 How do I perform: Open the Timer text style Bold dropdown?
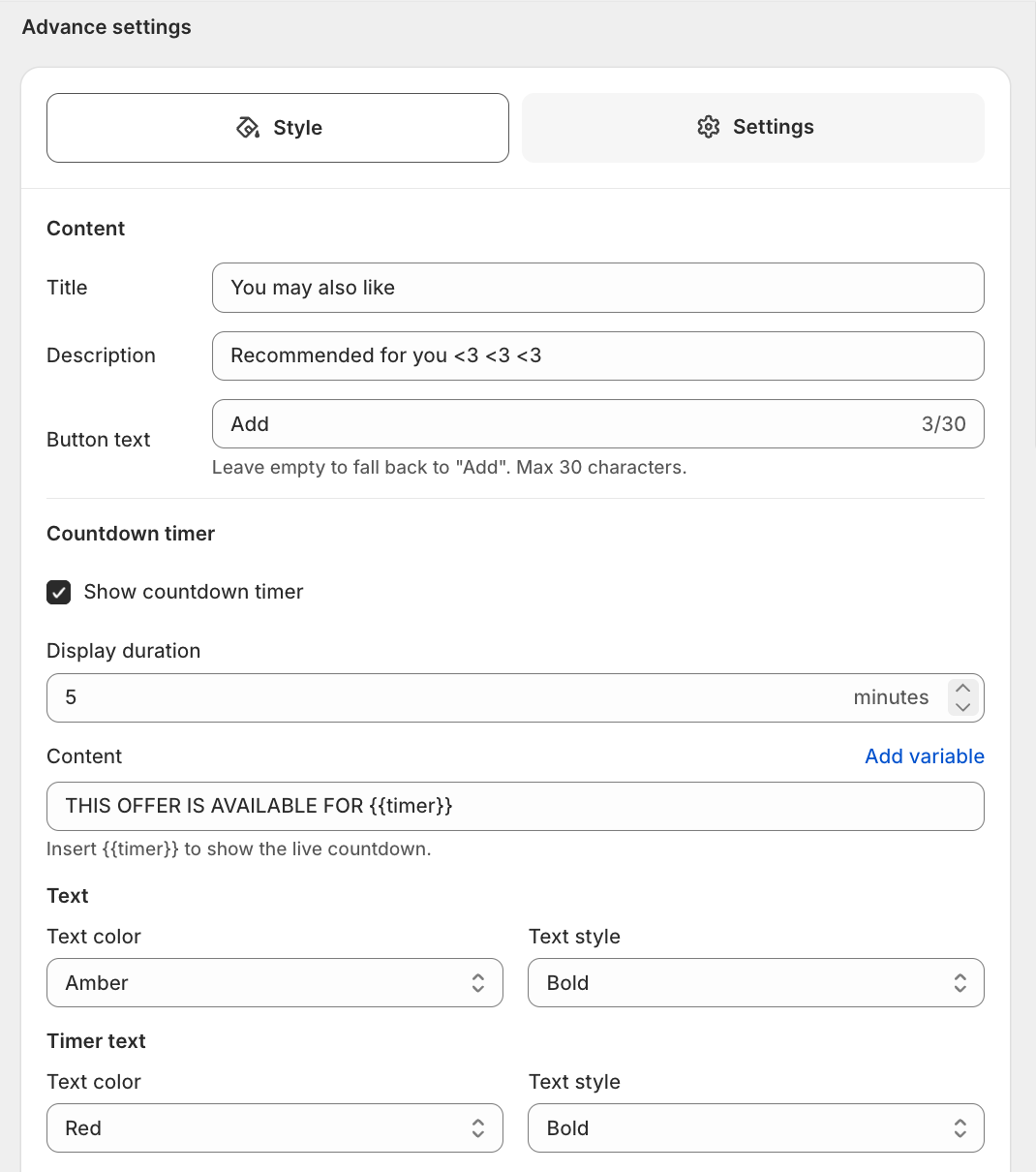[756, 1128]
